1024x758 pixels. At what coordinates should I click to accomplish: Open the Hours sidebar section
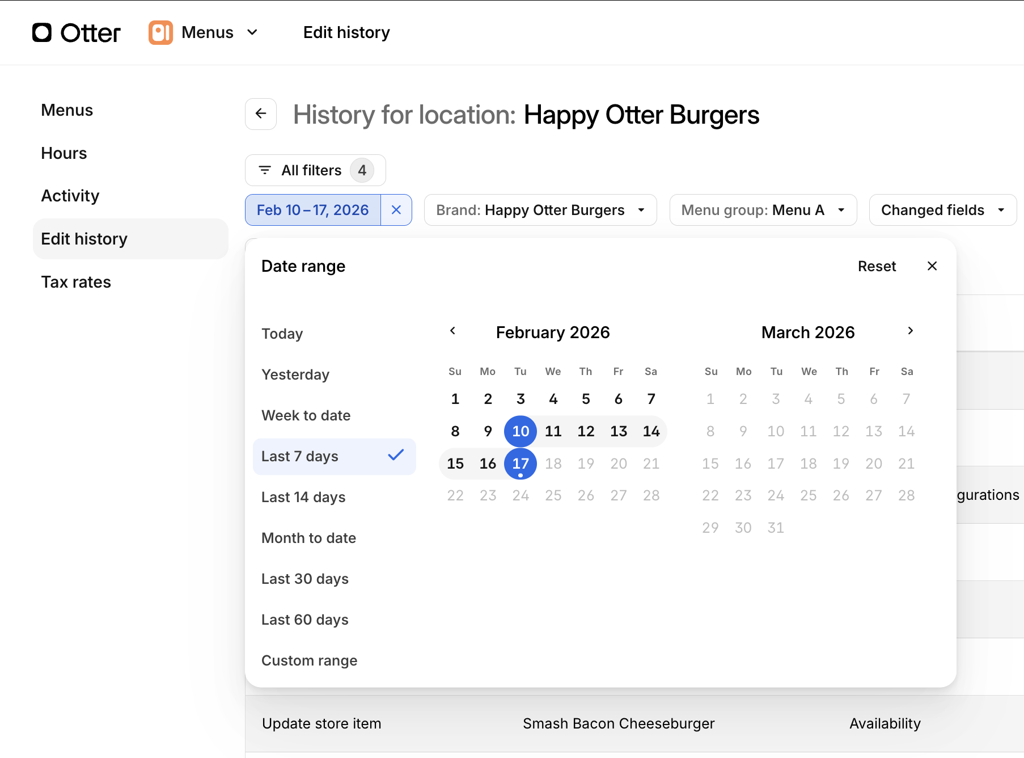(x=64, y=153)
